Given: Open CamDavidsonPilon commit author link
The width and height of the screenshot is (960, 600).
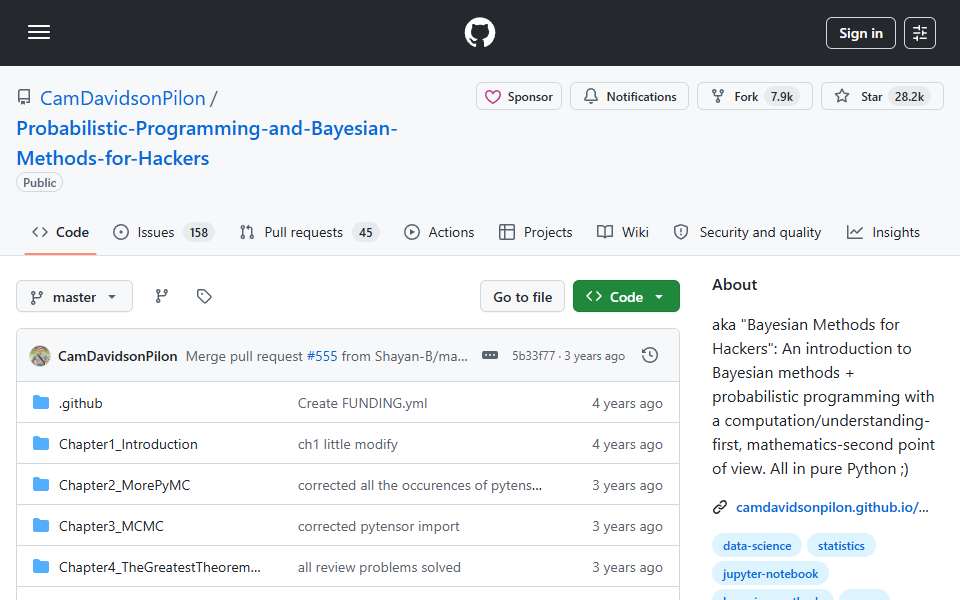Looking at the screenshot, I should click(x=118, y=356).
